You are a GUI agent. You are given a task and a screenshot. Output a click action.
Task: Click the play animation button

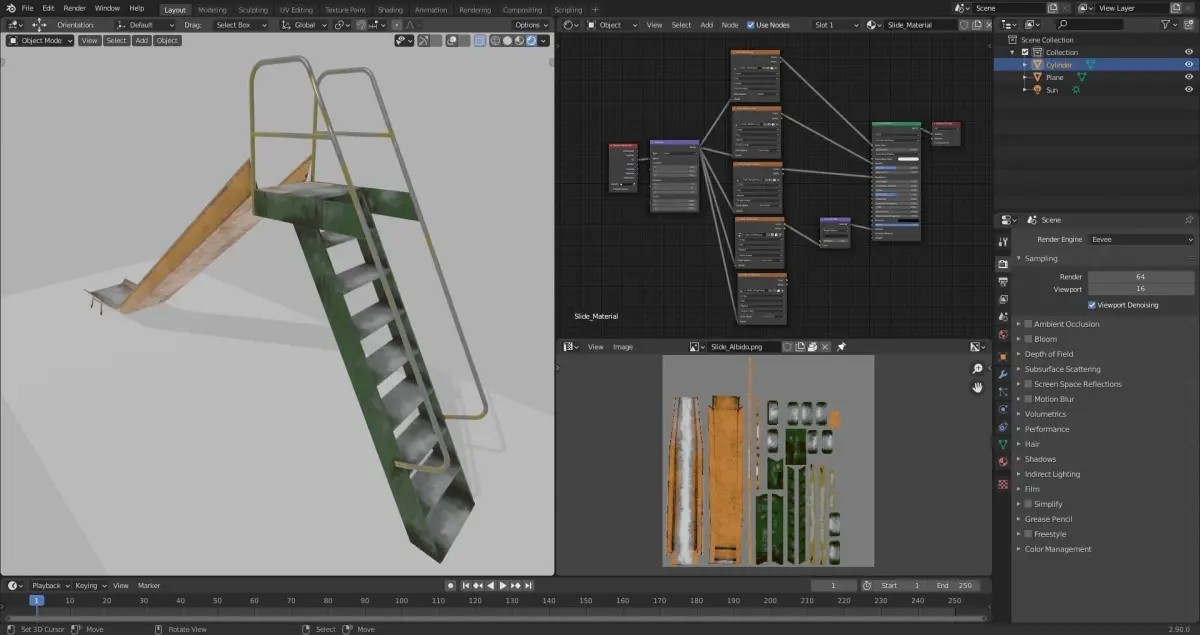pos(503,585)
